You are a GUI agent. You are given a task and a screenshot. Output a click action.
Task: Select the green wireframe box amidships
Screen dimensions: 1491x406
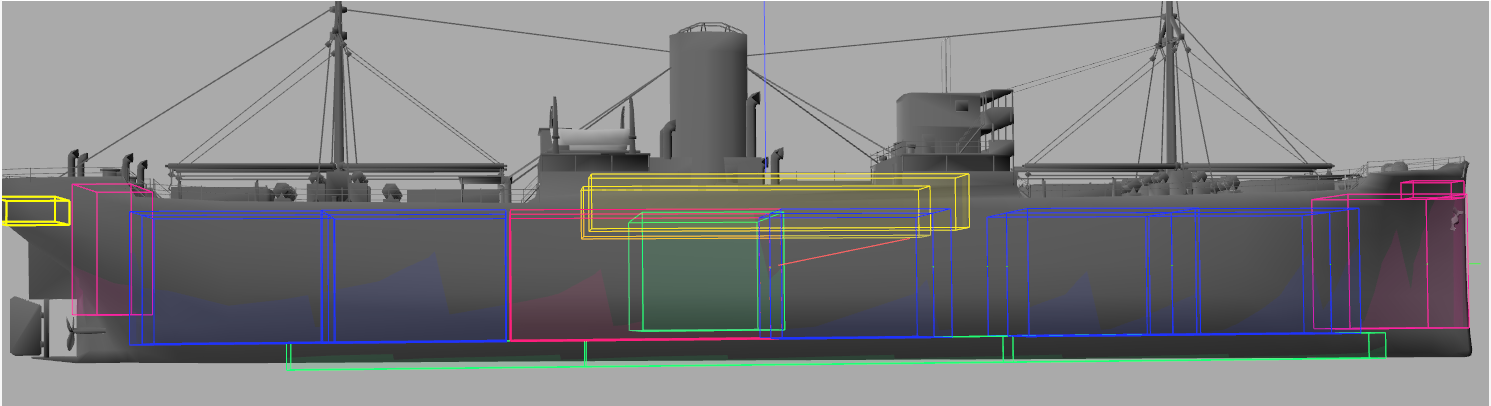coord(706,271)
